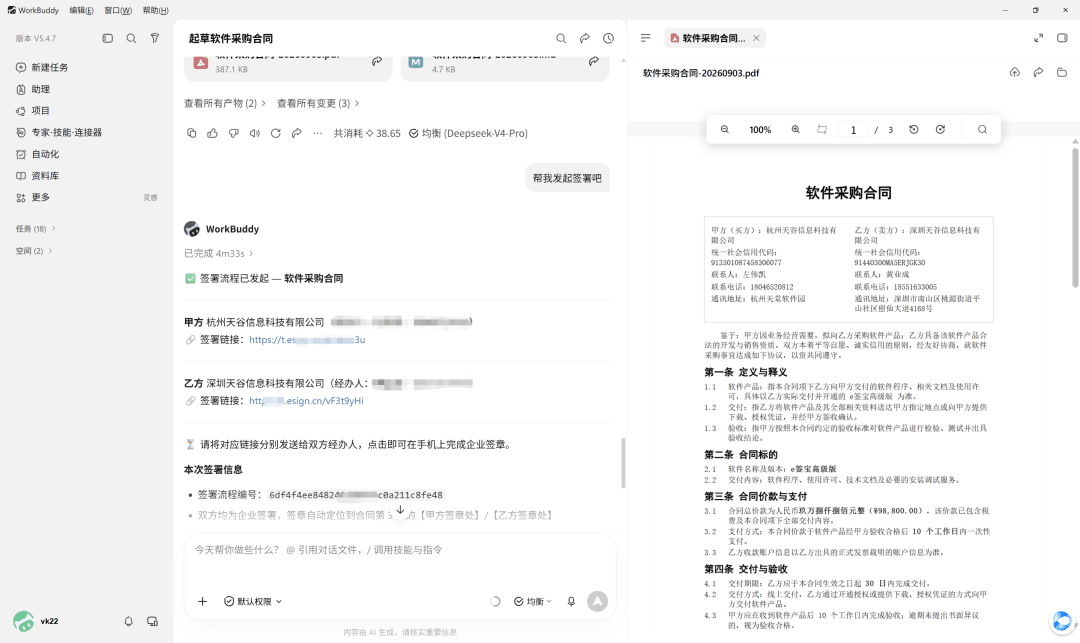Expand the 任务 (18) list
The image size is (1080, 643).
[35, 229]
